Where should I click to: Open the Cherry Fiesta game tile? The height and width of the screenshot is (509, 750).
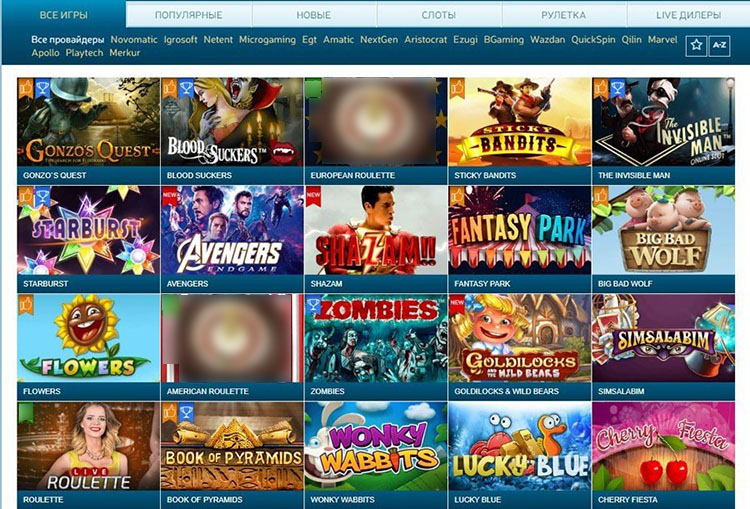[x=663, y=446]
